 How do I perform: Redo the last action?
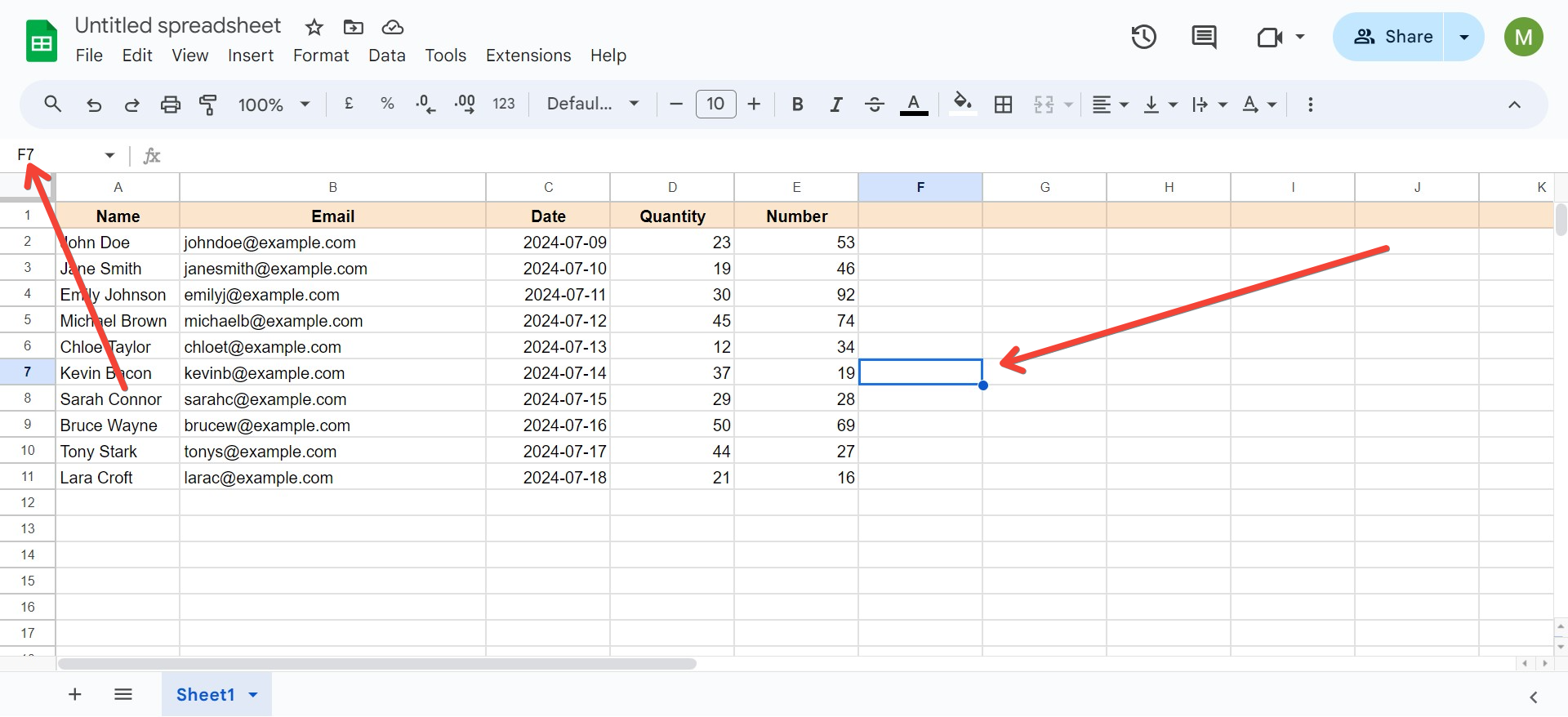click(131, 105)
